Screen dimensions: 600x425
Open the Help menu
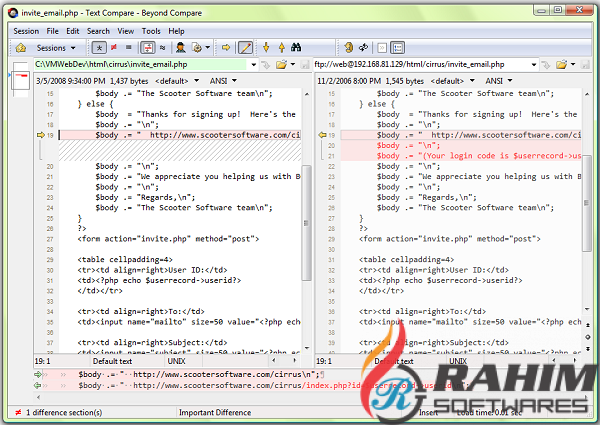pyautogui.click(x=176, y=31)
